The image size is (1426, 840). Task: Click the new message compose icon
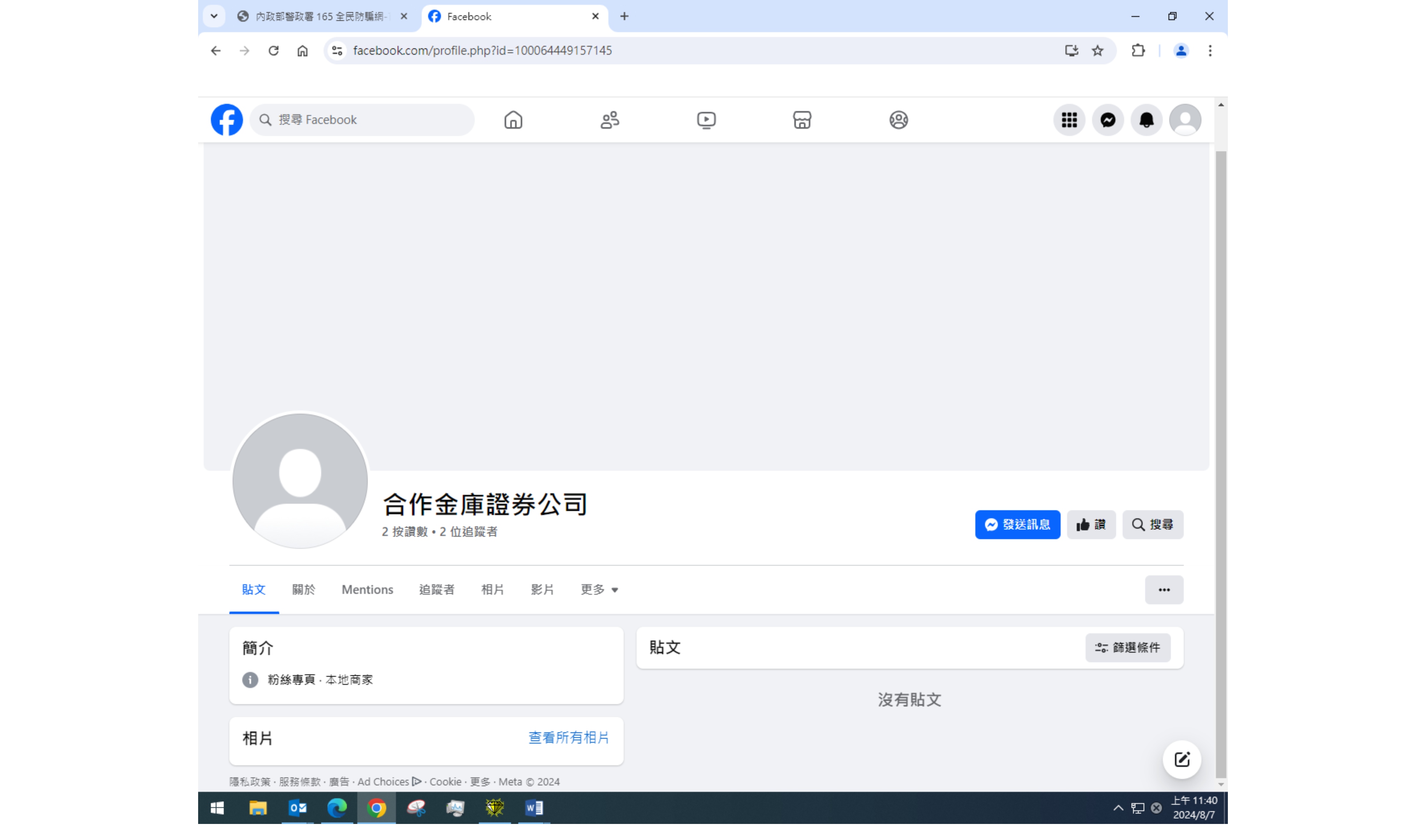pyautogui.click(x=1181, y=760)
